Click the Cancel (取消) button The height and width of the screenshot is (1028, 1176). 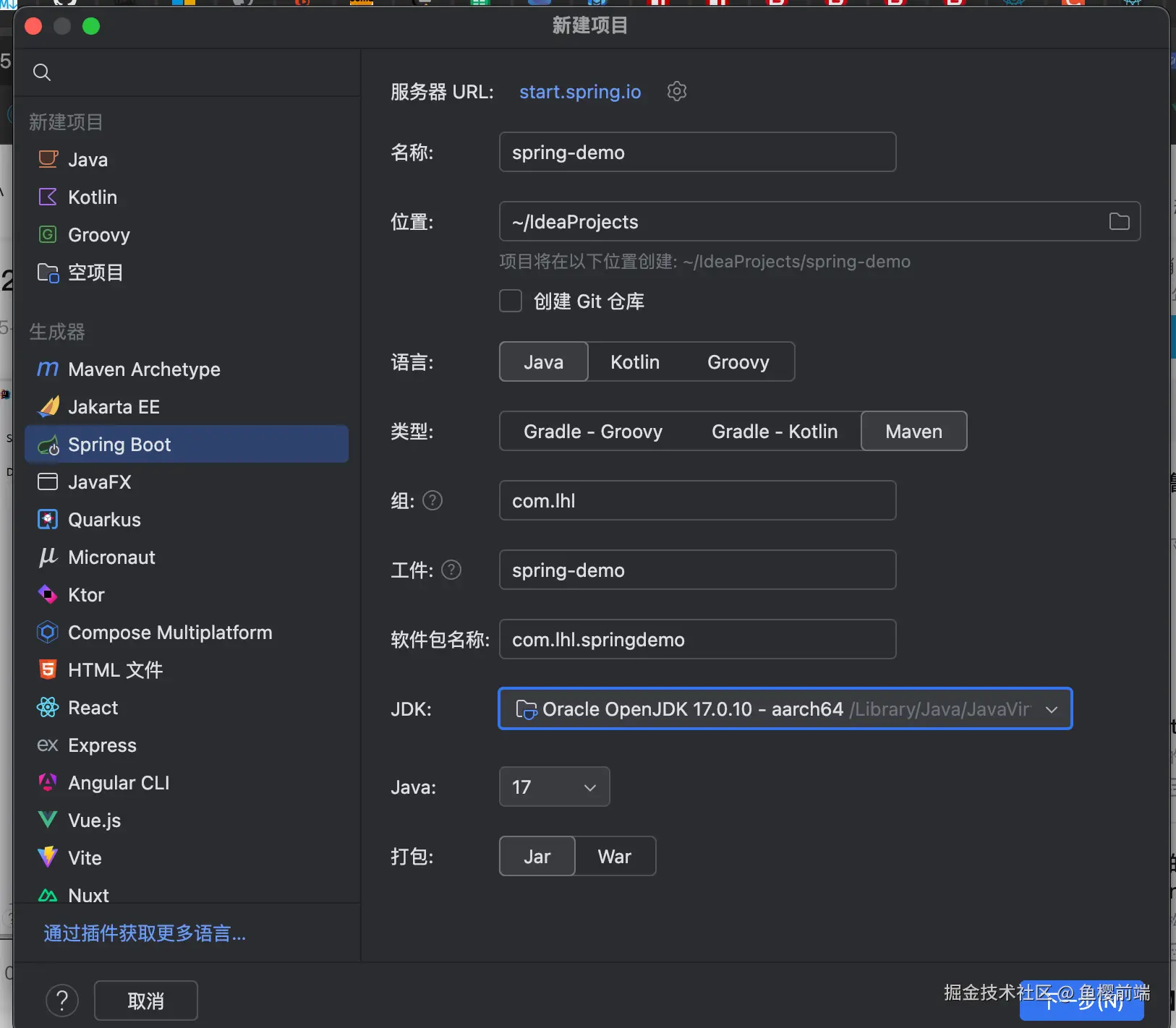coord(146,1001)
